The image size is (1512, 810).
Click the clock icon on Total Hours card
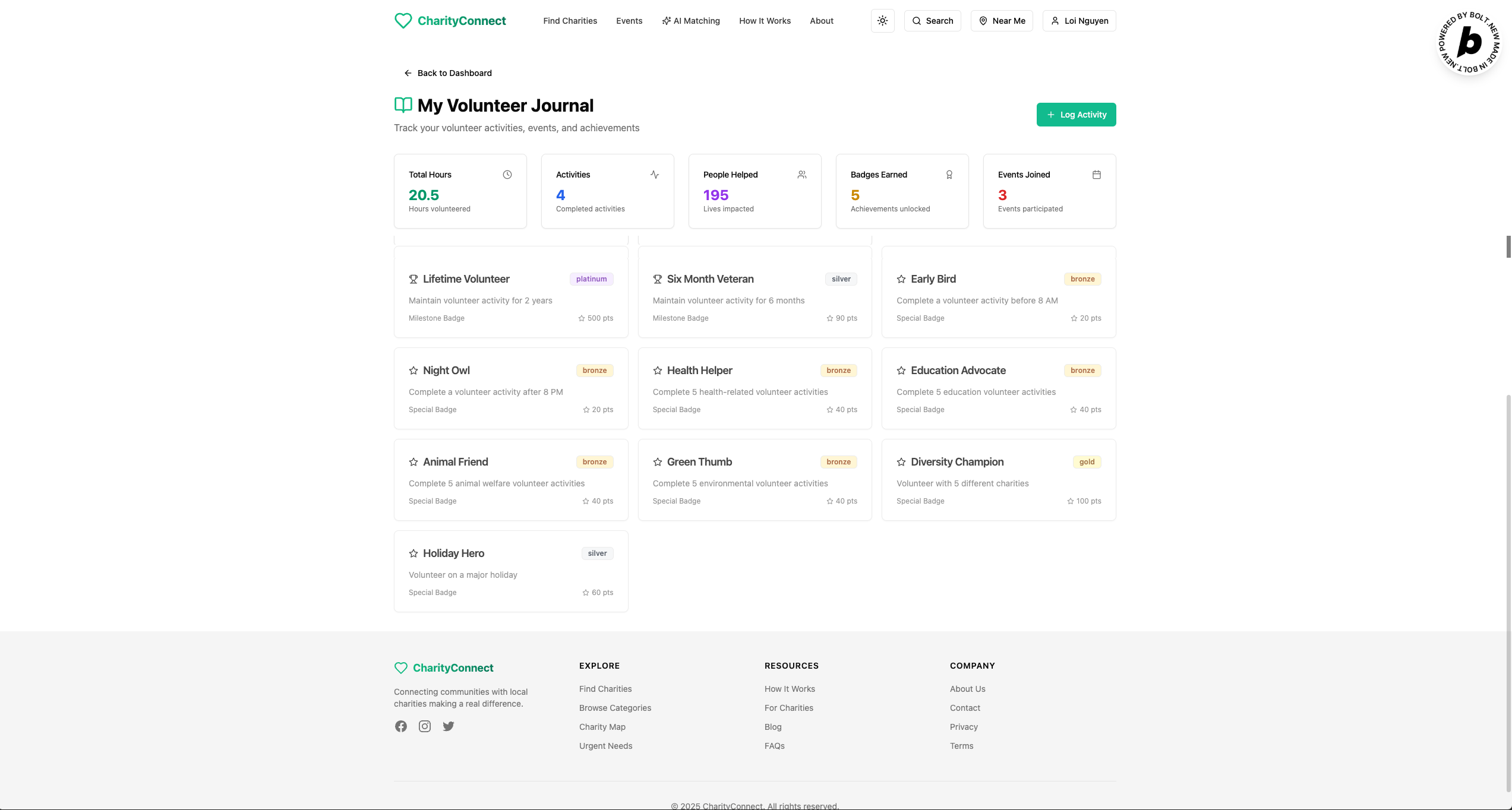pos(507,175)
